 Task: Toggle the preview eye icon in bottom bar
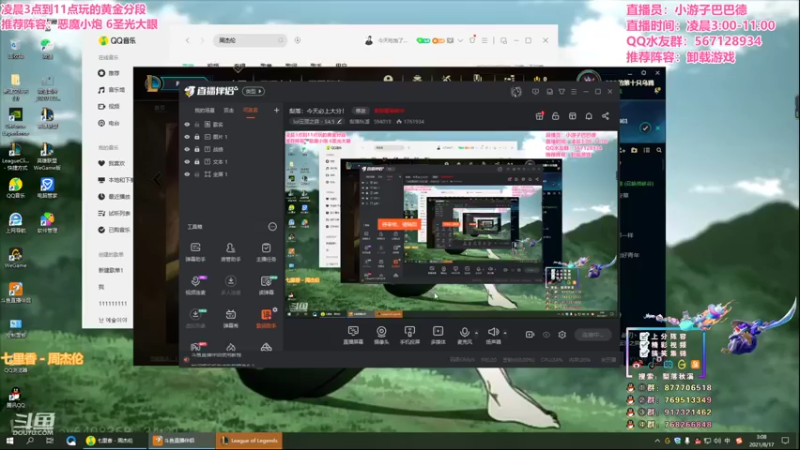pyautogui.click(x=546, y=335)
